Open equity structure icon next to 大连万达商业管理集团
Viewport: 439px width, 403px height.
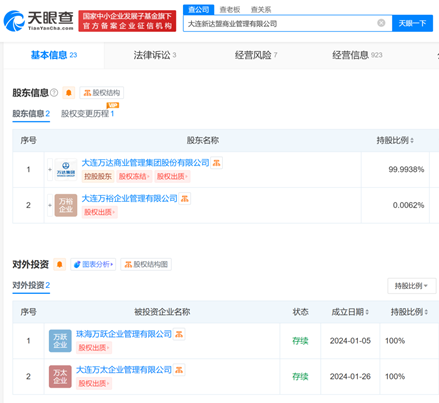point(216,163)
